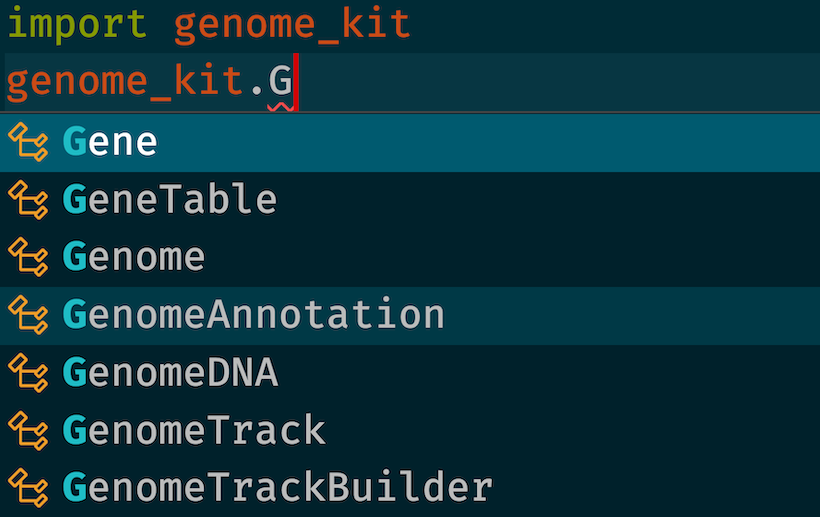Choose GeneTable from the autocomplete list
This screenshot has width=820, height=517.
[410, 200]
